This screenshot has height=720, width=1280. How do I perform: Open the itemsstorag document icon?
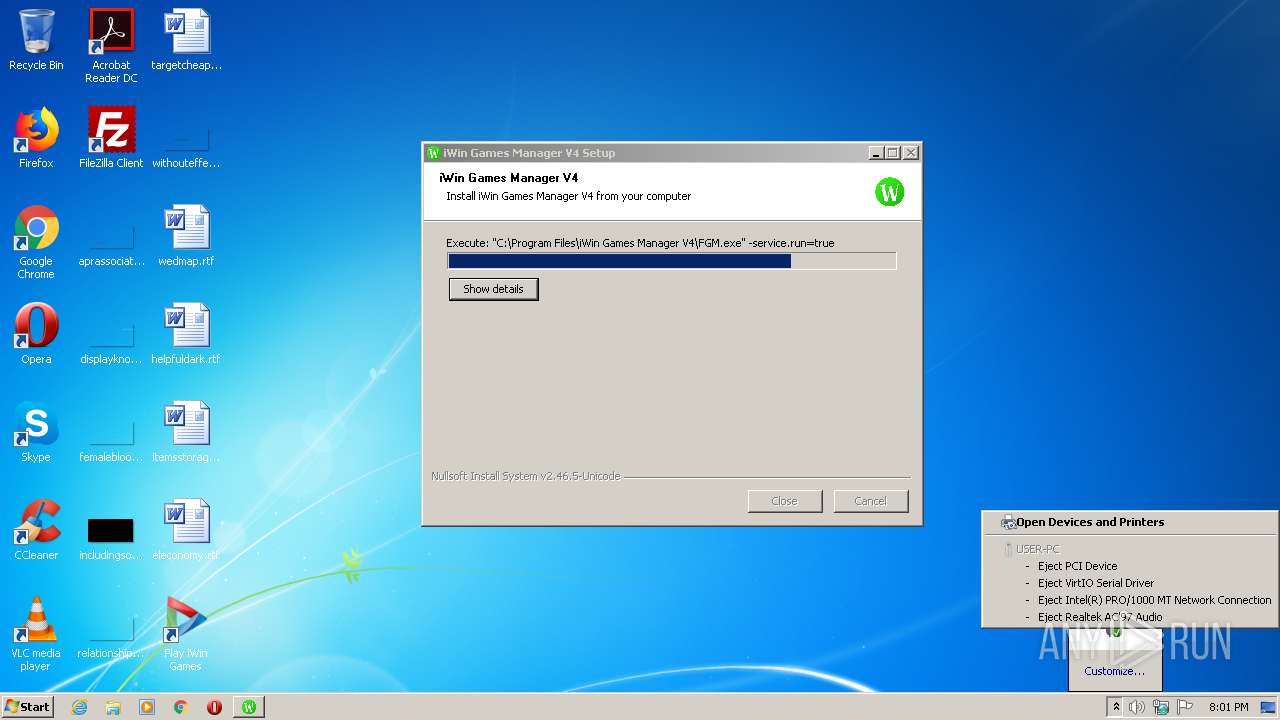(x=186, y=432)
